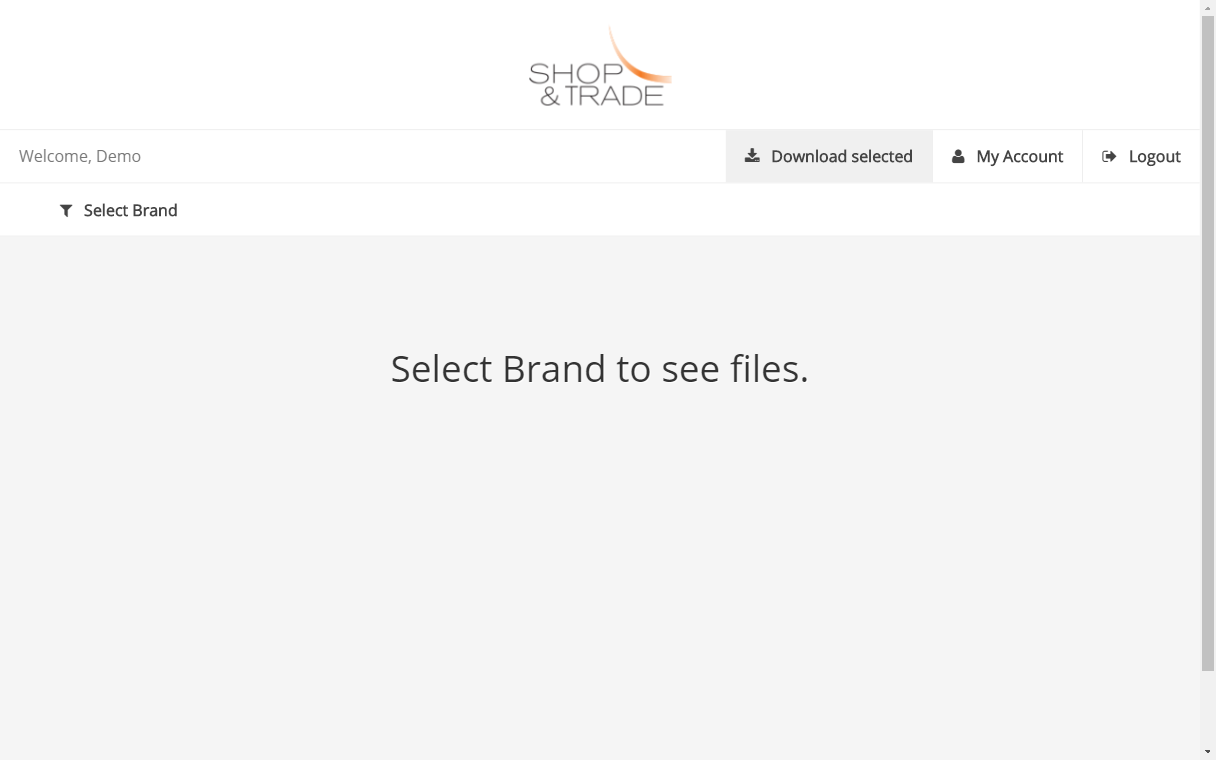Click the '& TRADE' text in the logo
This screenshot has height=760, width=1216.
(602, 96)
